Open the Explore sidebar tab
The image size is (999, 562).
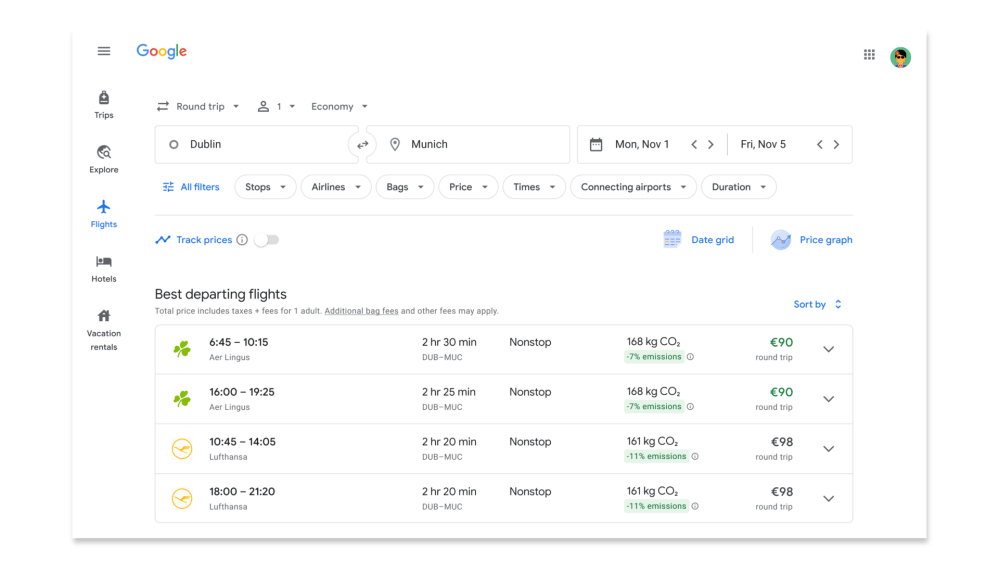coord(104,158)
